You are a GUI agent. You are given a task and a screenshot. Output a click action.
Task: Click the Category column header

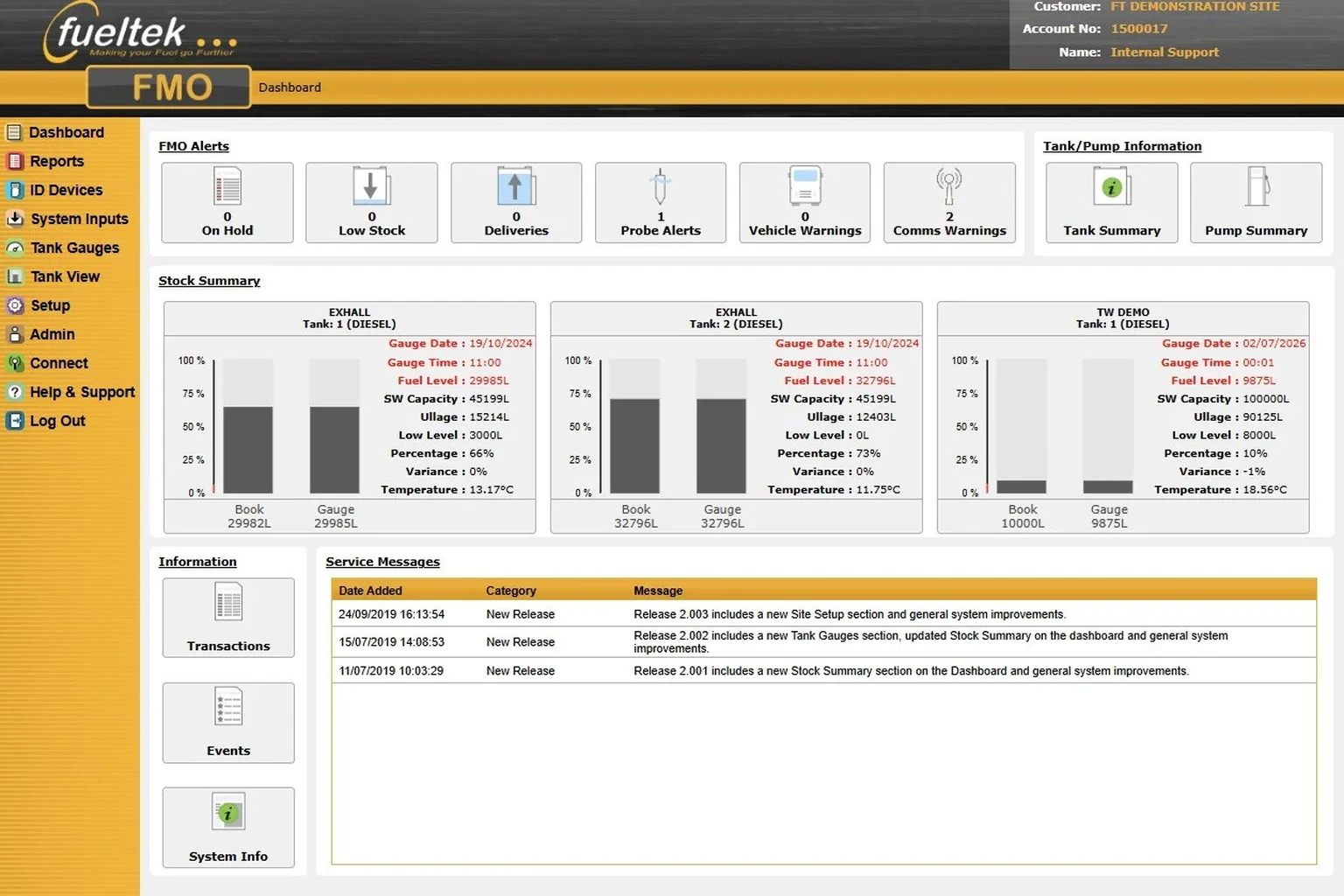[511, 591]
